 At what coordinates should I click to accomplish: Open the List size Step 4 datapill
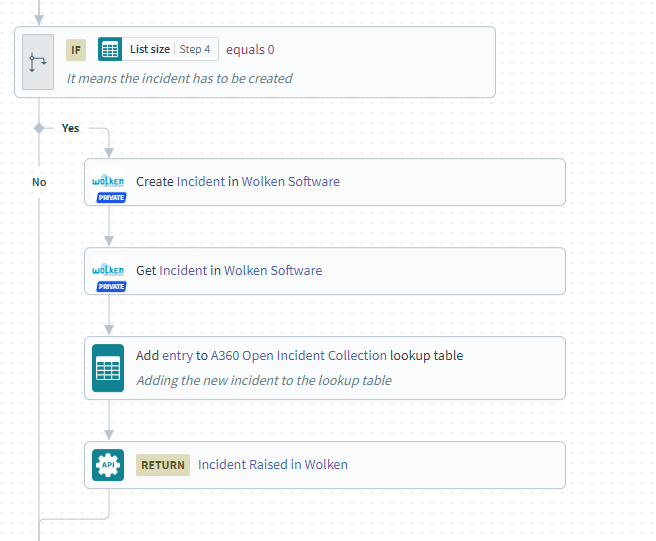pos(158,49)
